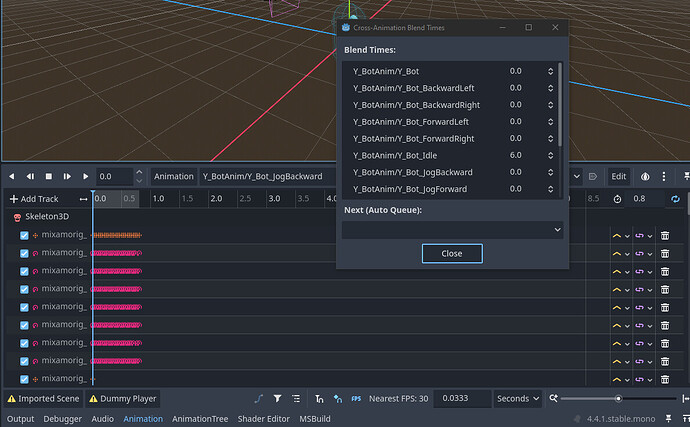Click the animation length stopwatch icon
This screenshot has width=690, height=427.
pyautogui.click(x=617, y=199)
